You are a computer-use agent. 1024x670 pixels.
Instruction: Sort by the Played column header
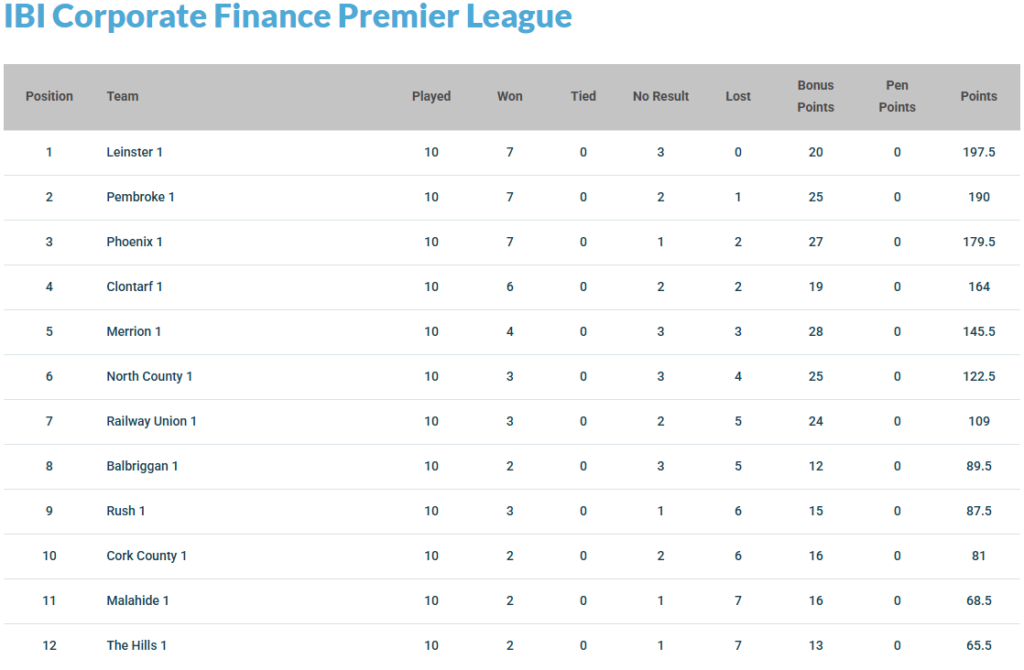point(431,97)
